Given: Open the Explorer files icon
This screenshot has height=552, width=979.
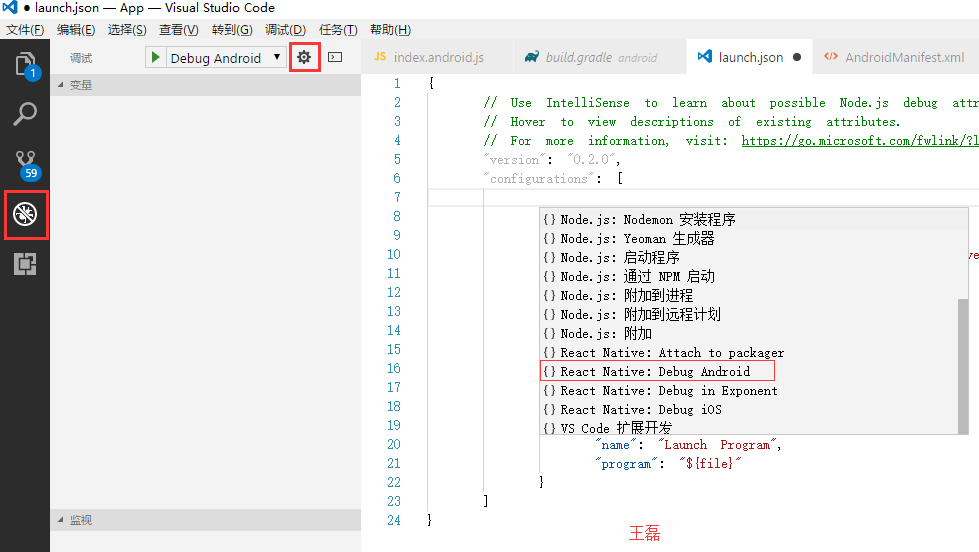Looking at the screenshot, I should coord(25,66).
